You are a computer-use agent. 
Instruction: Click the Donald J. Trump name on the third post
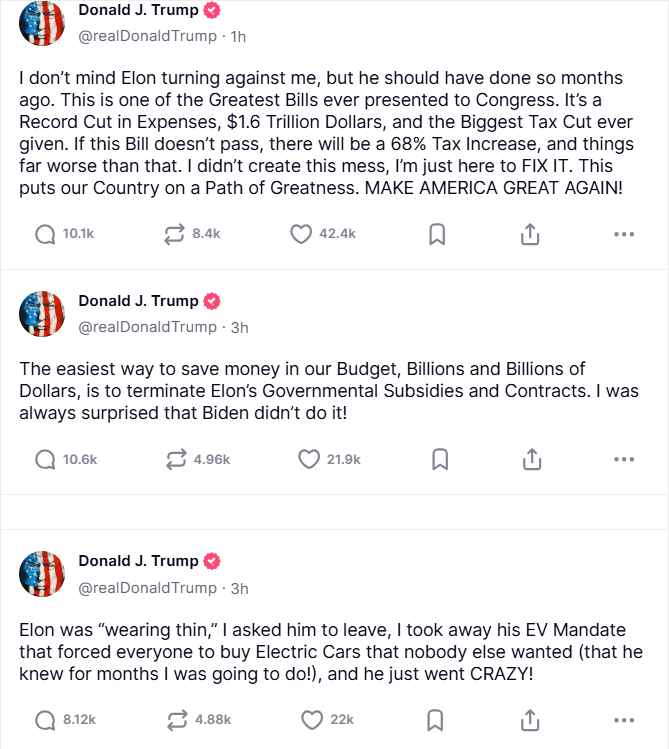tap(138, 561)
